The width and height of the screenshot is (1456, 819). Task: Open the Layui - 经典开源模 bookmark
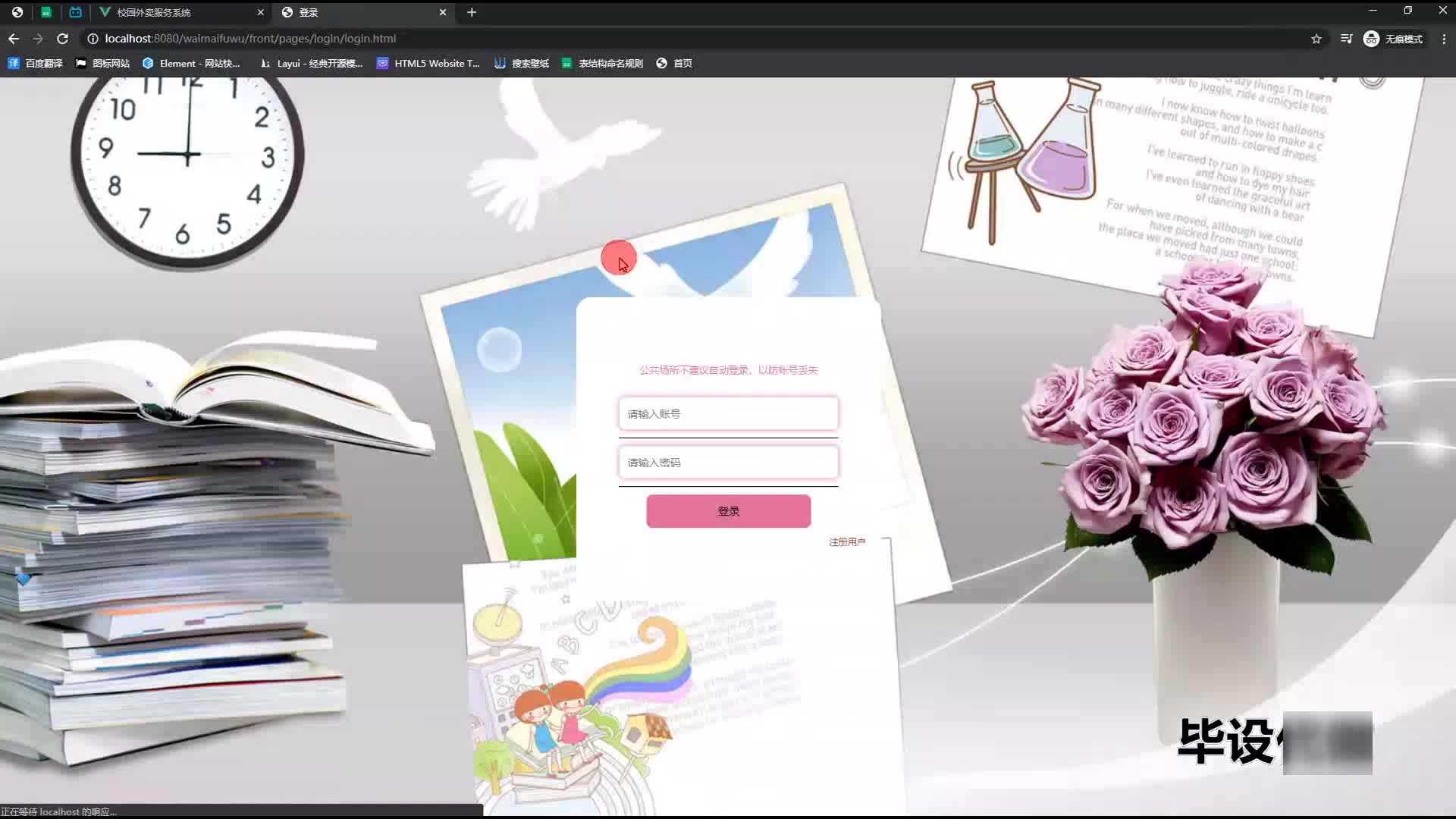pos(311,64)
